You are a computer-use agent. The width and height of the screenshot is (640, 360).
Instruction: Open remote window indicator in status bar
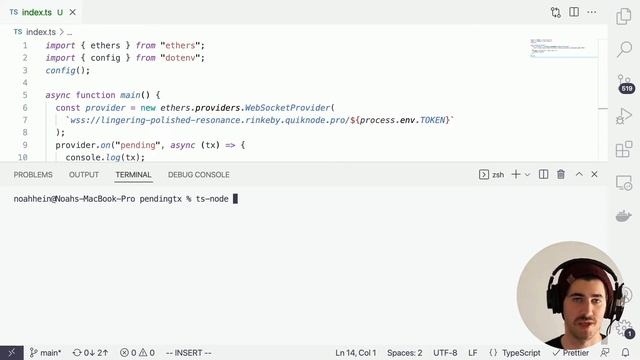click(x=12, y=353)
